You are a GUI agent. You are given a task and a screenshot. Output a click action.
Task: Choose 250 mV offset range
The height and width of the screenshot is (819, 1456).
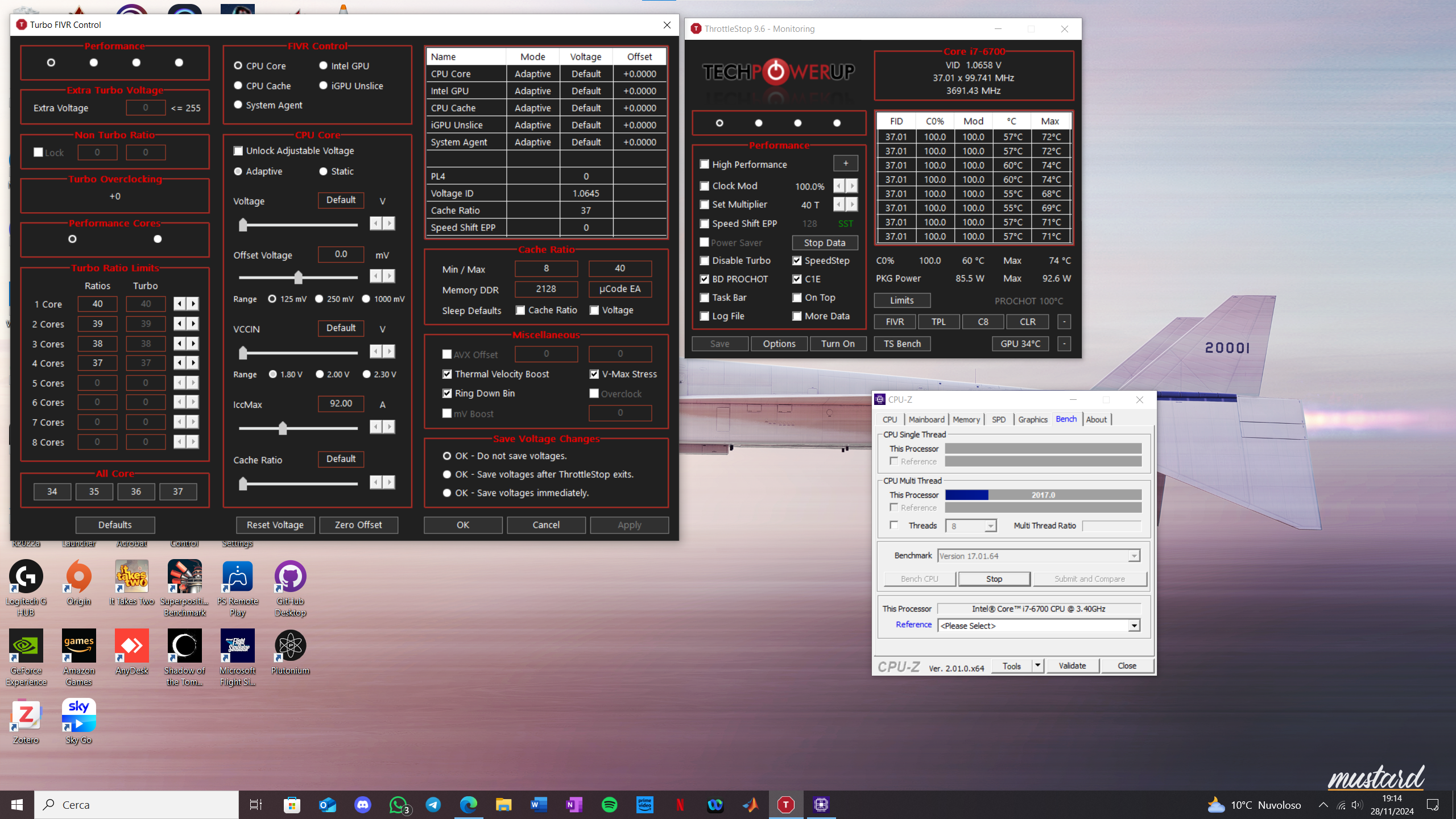coord(319,299)
